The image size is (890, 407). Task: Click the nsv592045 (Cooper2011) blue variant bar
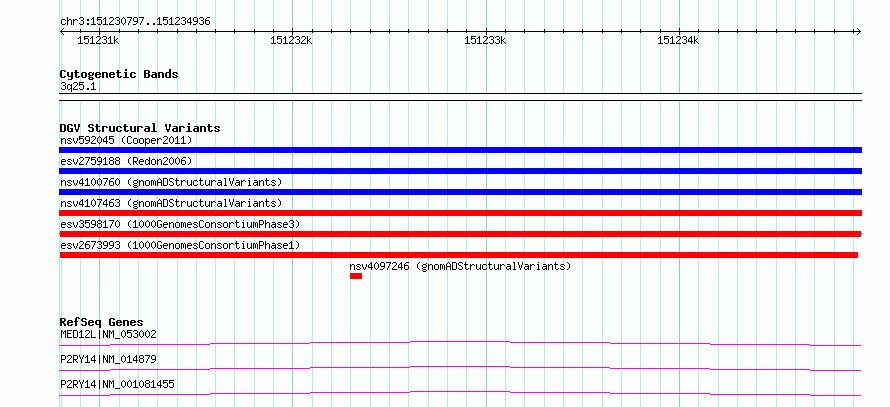point(460,150)
